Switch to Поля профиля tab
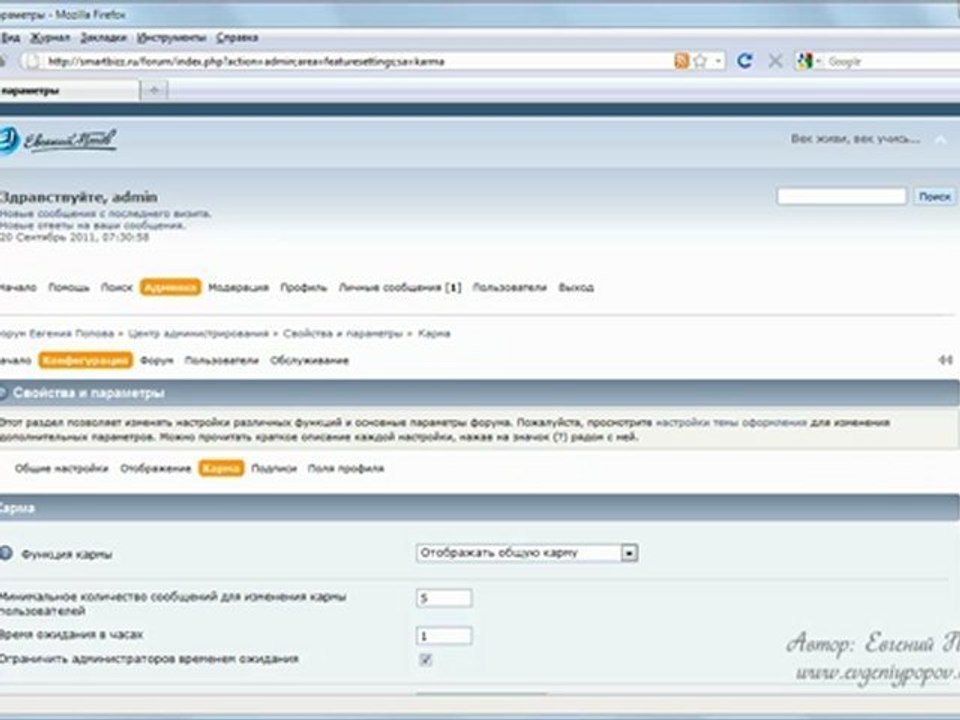 pos(346,468)
